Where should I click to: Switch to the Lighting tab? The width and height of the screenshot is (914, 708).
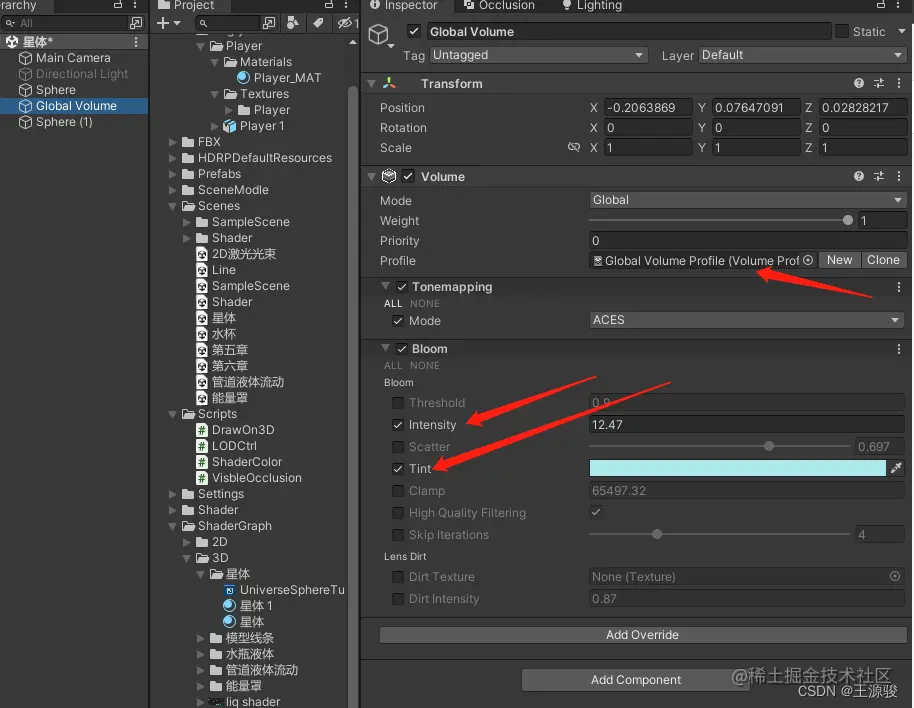pyautogui.click(x=592, y=5)
